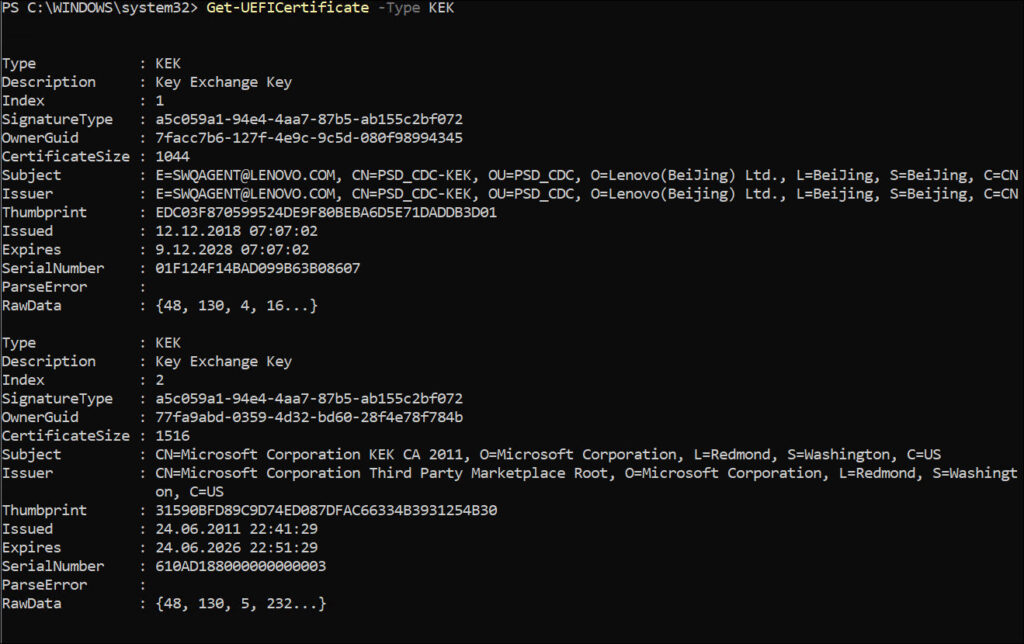Image resolution: width=1024 pixels, height=644 pixels.
Task: Click the CertificateSize value 1516
Action: tap(175, 436)
